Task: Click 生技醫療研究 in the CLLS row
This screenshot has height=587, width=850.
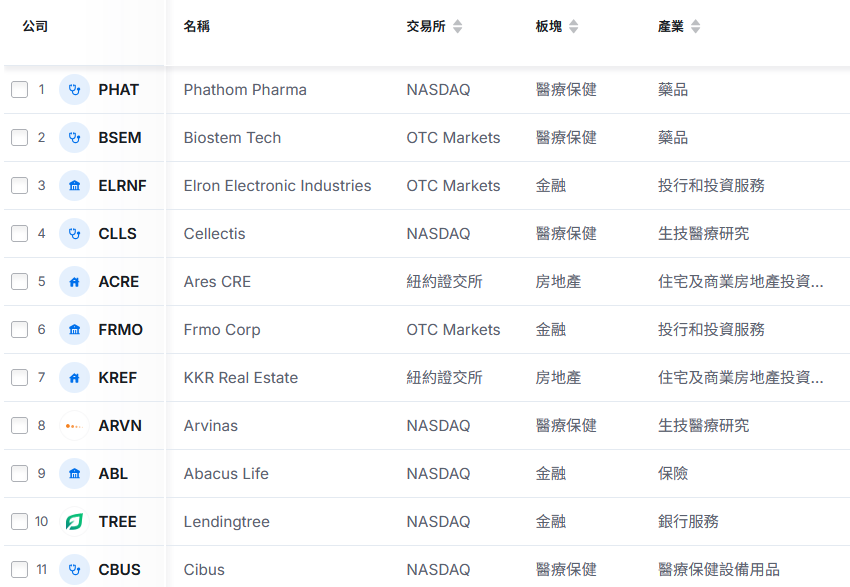Action: click(704, 234)
